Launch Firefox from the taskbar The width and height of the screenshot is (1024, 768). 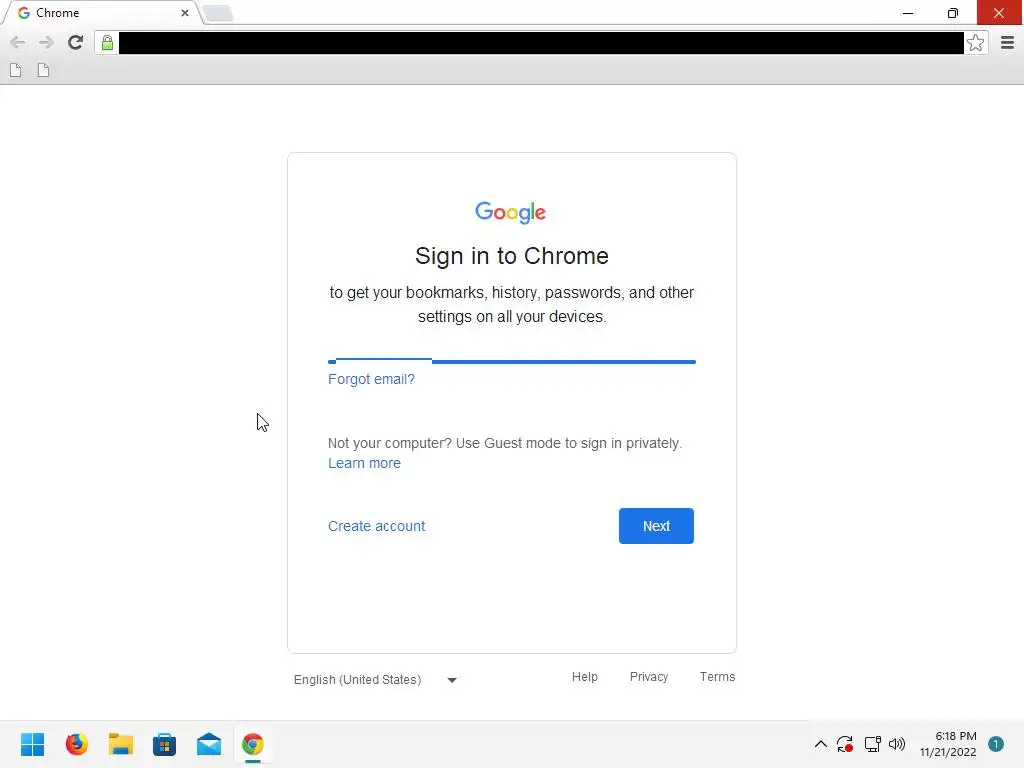76,744
